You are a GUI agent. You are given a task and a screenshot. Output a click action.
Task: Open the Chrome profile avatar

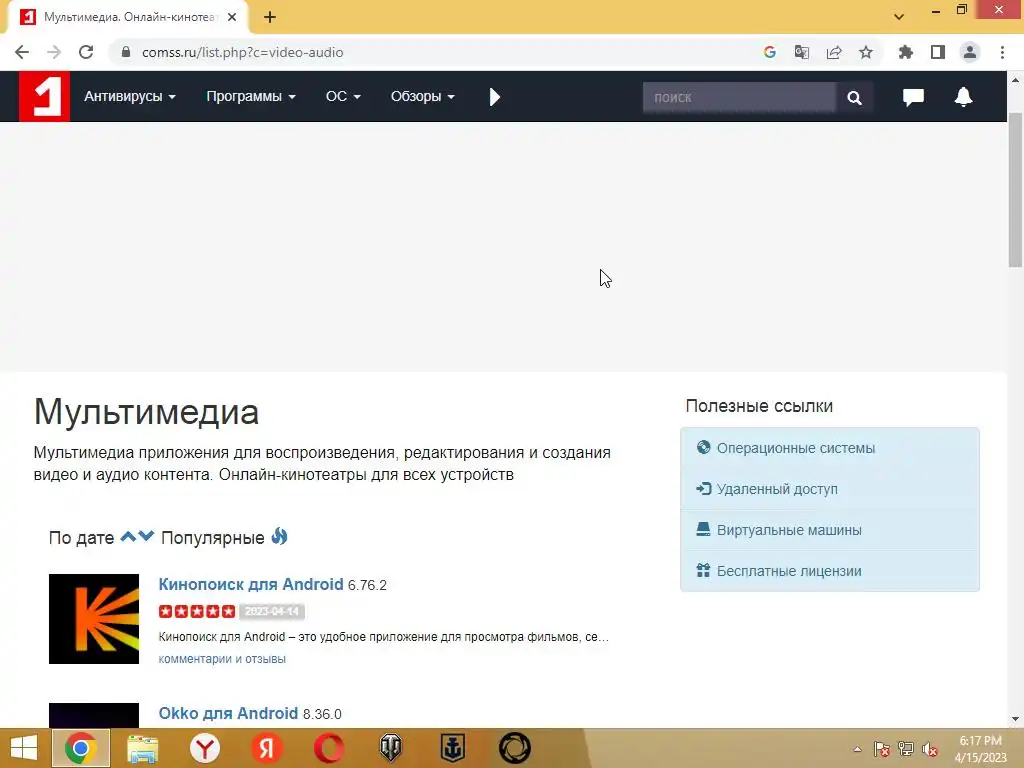pos(970,52)
